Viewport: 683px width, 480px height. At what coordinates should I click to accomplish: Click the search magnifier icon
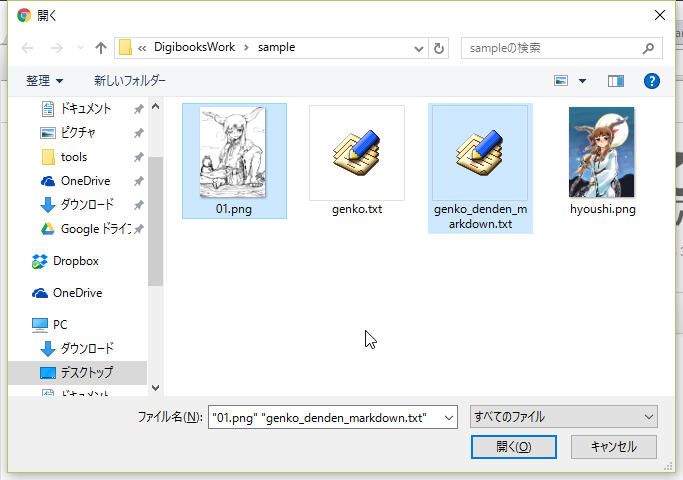coord(648,48)
